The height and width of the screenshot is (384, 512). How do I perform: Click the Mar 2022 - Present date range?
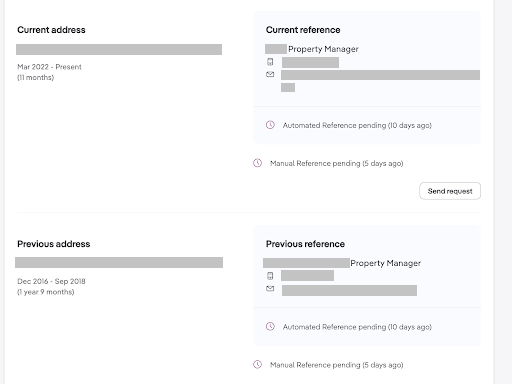(x=49, y=67)
